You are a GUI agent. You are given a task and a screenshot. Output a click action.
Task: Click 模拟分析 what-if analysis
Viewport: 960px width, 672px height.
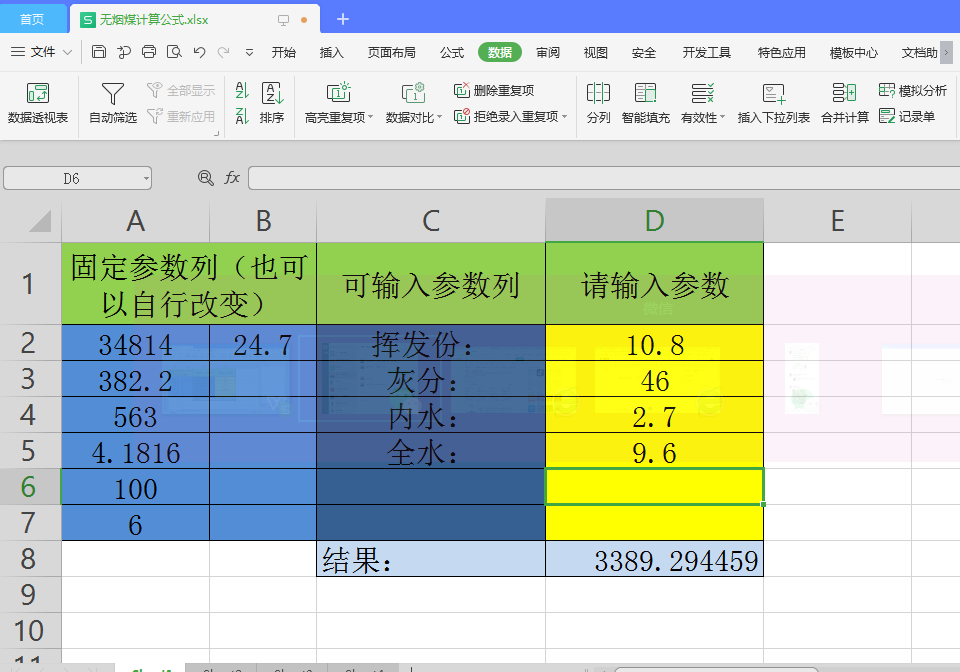(x=913, y=91)
